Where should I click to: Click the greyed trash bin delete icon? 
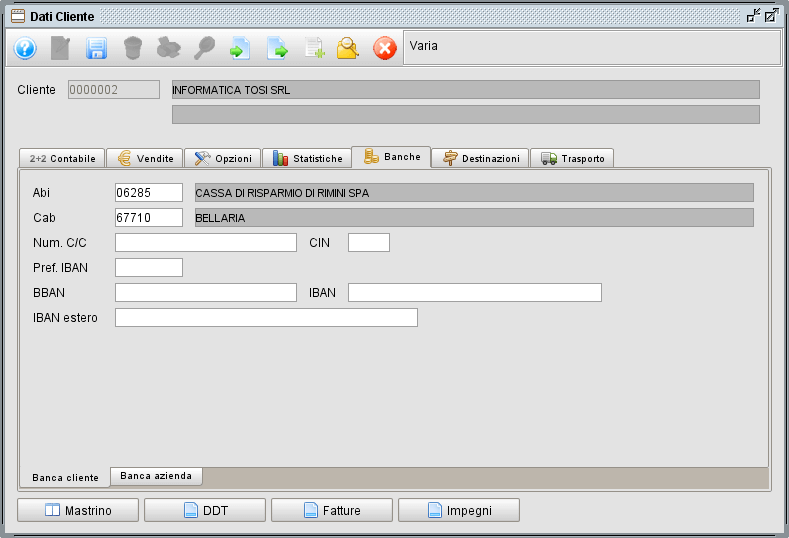pos(133,48)
